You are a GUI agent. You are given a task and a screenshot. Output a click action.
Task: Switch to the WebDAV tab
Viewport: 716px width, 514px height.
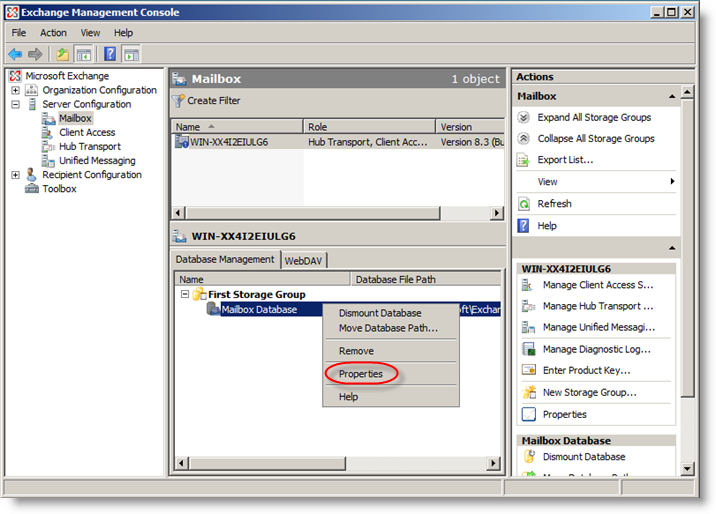pyautogui.click(x=304, y=261)
